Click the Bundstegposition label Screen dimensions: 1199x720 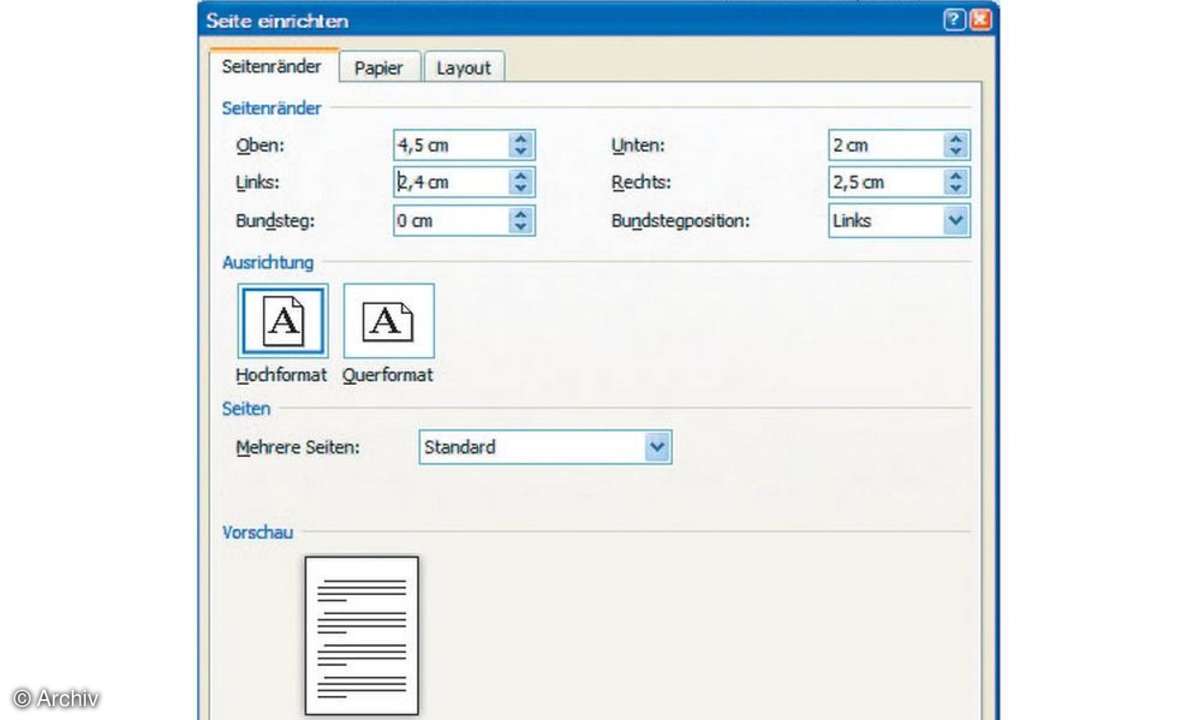pos(681,222)
